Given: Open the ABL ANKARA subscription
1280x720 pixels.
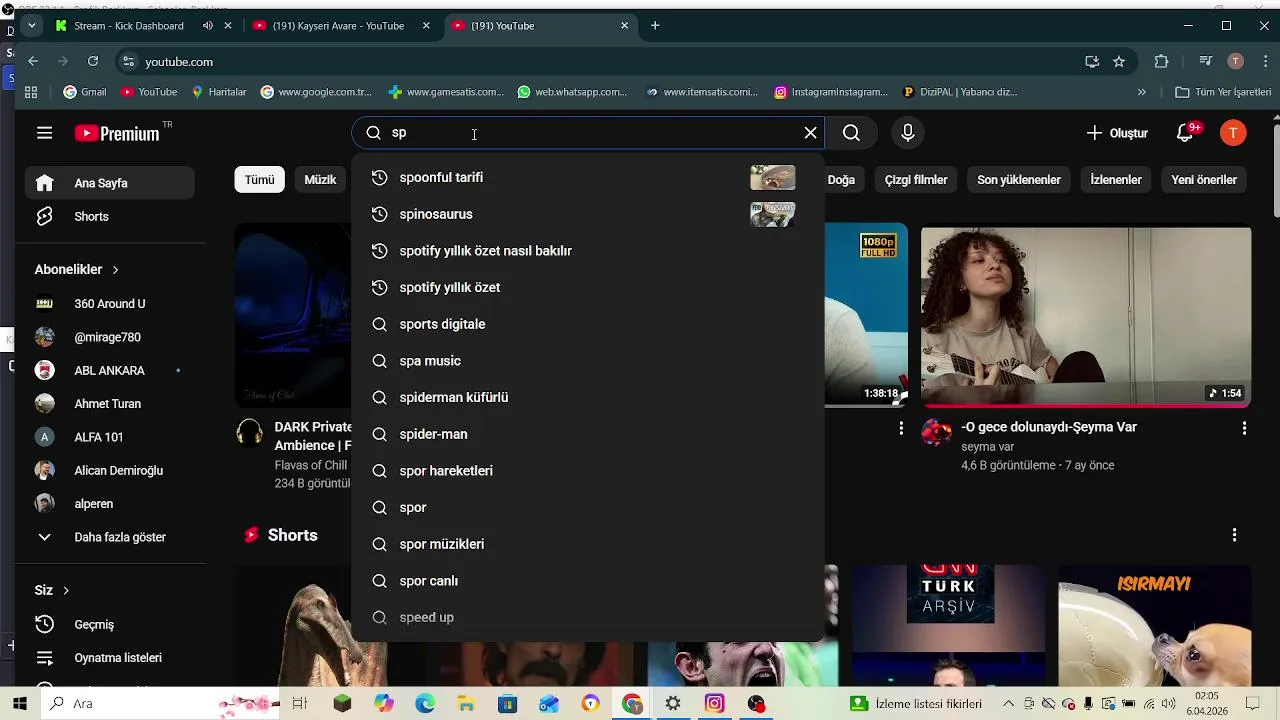Looking at the screenshot, I should (110, 371).
